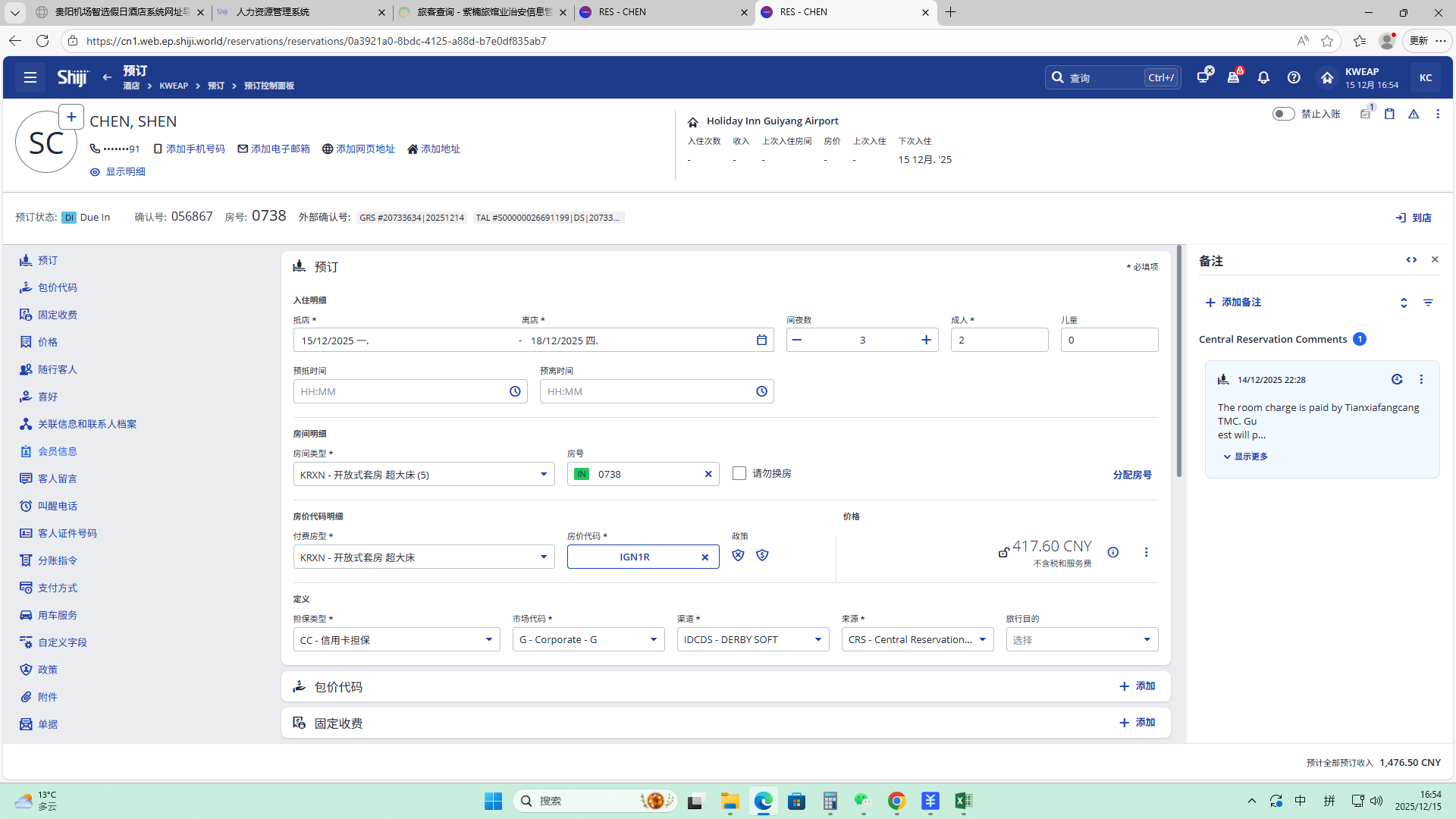1456x819 pixels.
Task: Click the filter icon in notes panel
Action: [1428, 303]
